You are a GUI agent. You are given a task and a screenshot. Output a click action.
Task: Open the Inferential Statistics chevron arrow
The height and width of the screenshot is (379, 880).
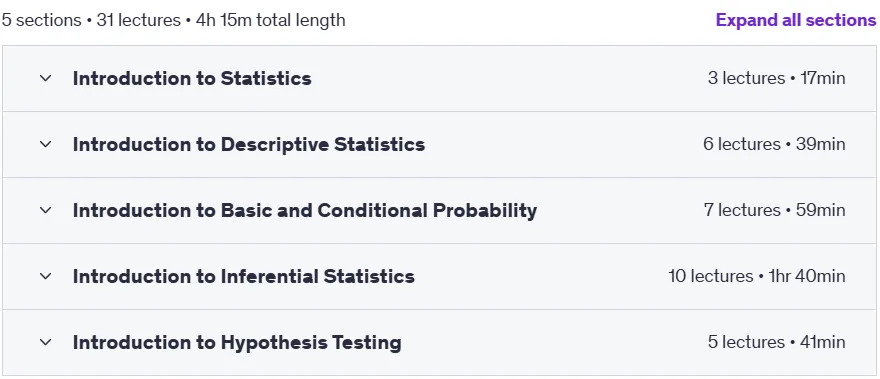pos(45,276)
